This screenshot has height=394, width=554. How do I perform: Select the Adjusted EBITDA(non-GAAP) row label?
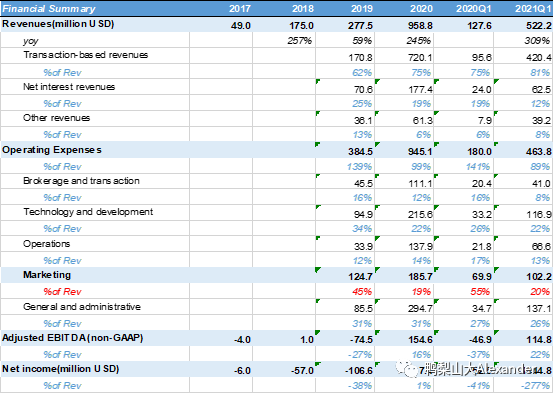[x=72, y=338]
